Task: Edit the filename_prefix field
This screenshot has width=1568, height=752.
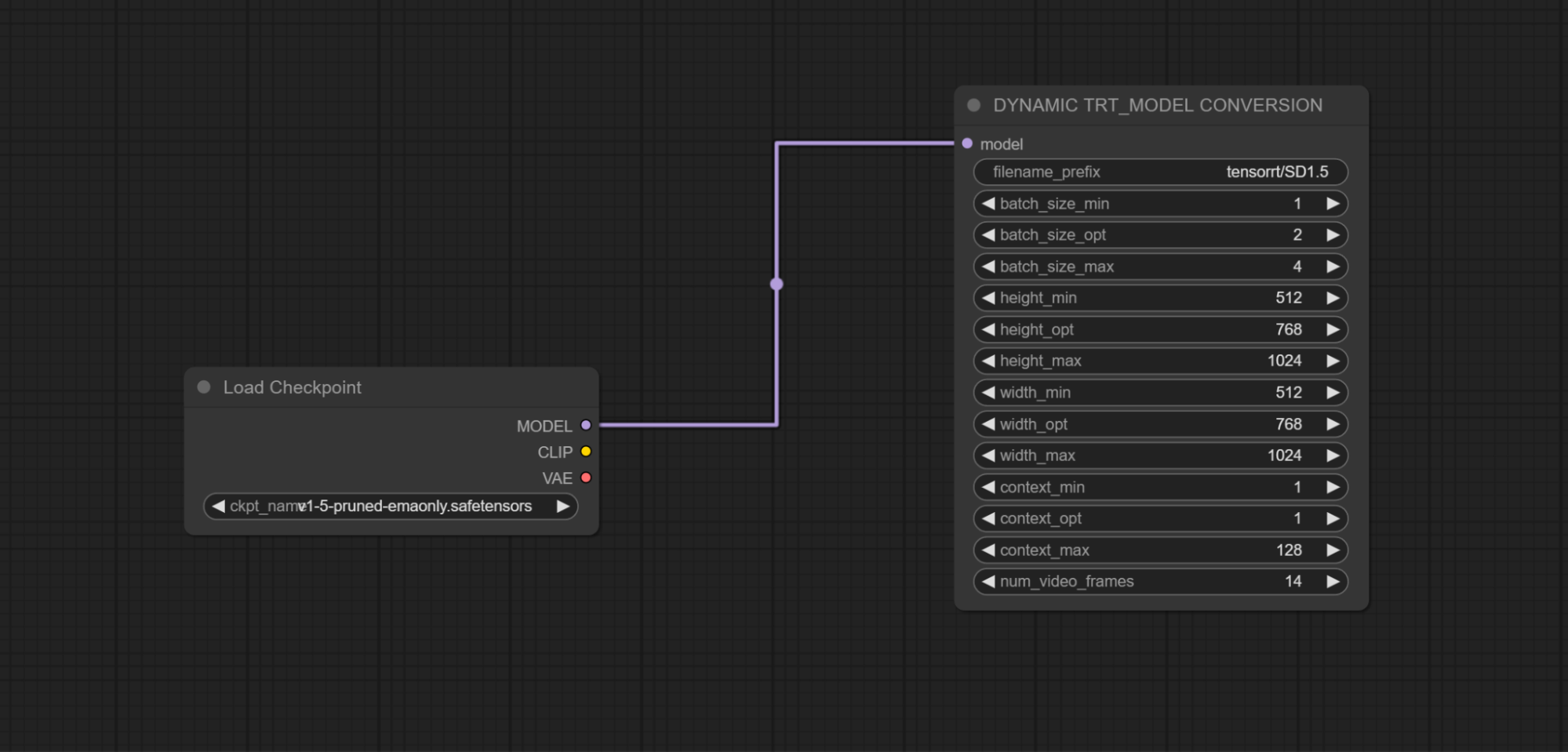Action: [x=1160, y=172]
